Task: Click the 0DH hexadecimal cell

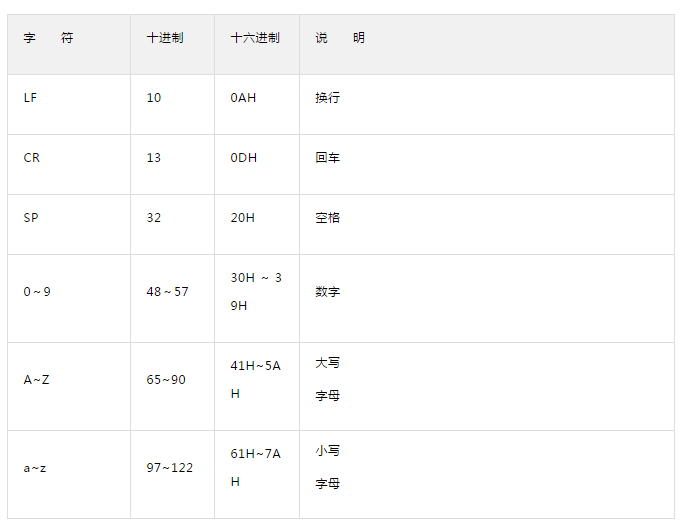Action: tap(243, 158)
